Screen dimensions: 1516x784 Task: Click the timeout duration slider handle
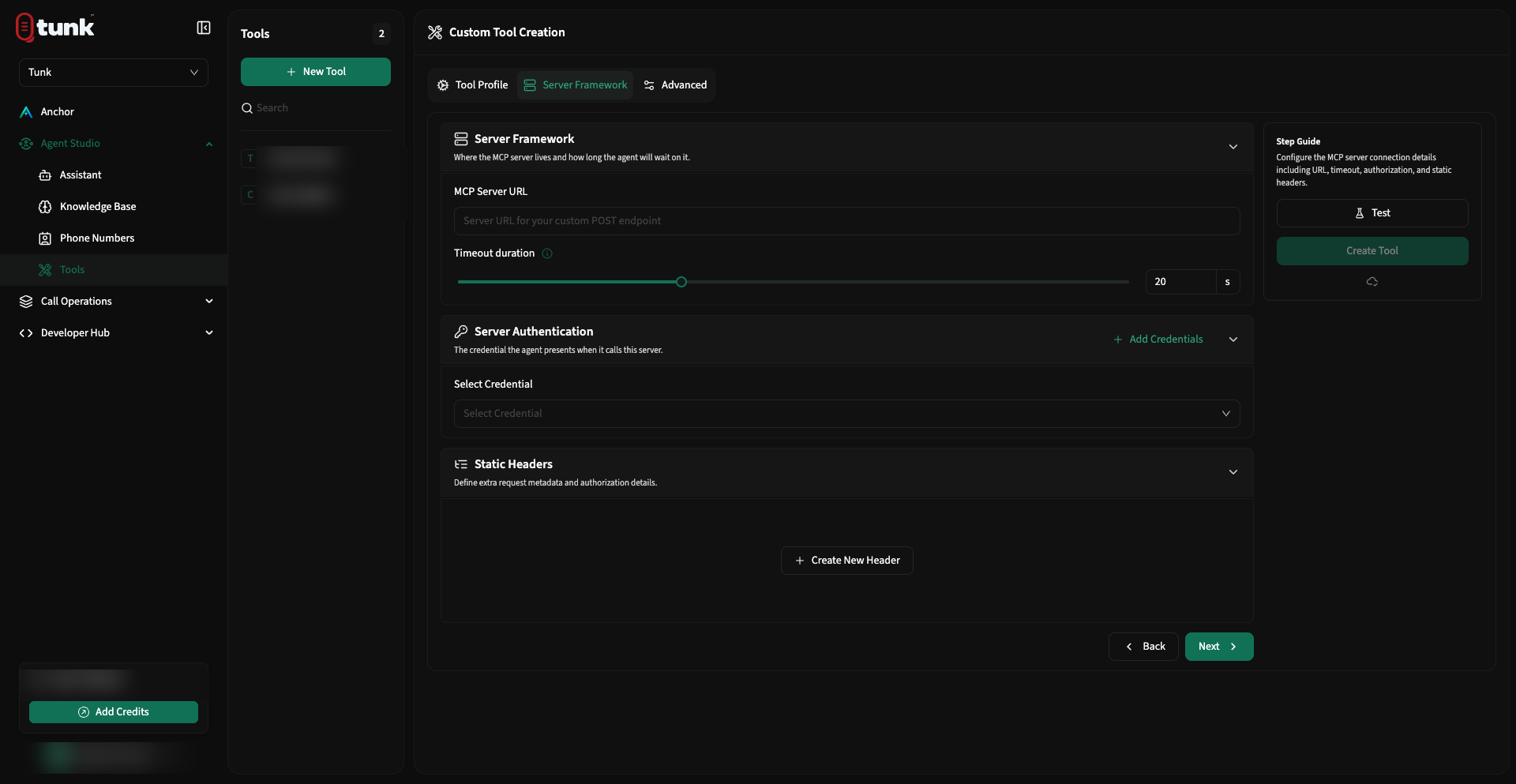(x=681, y=282)
